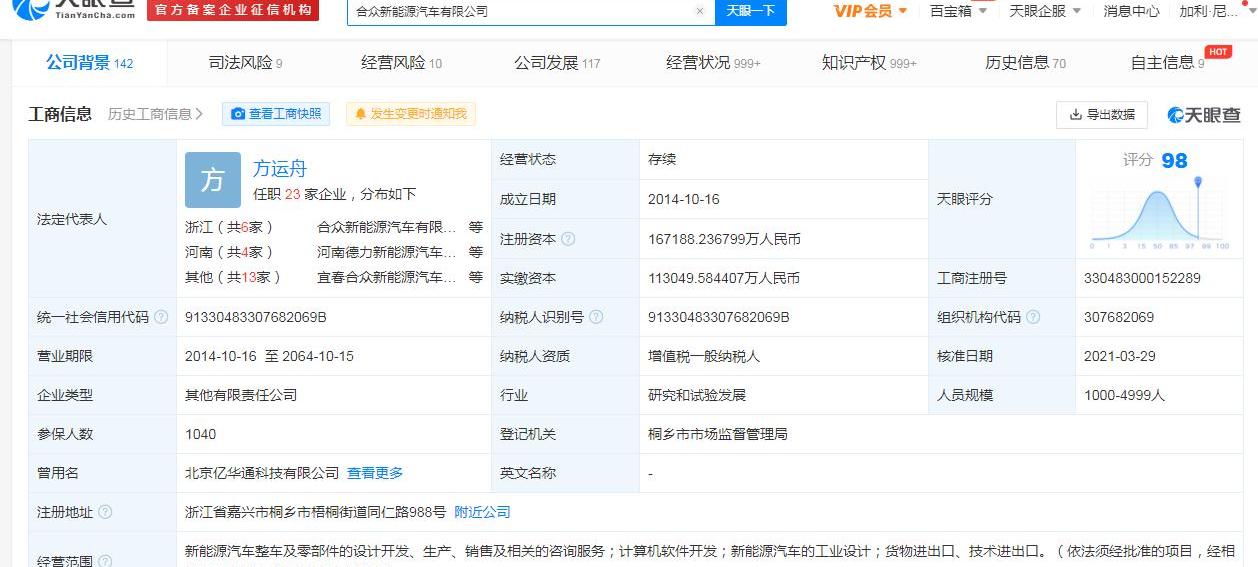Click the help icon beside 纳税人识别号
This screenshot has height=567, width=1258.
pyautogui.click(x=596, y=317)
